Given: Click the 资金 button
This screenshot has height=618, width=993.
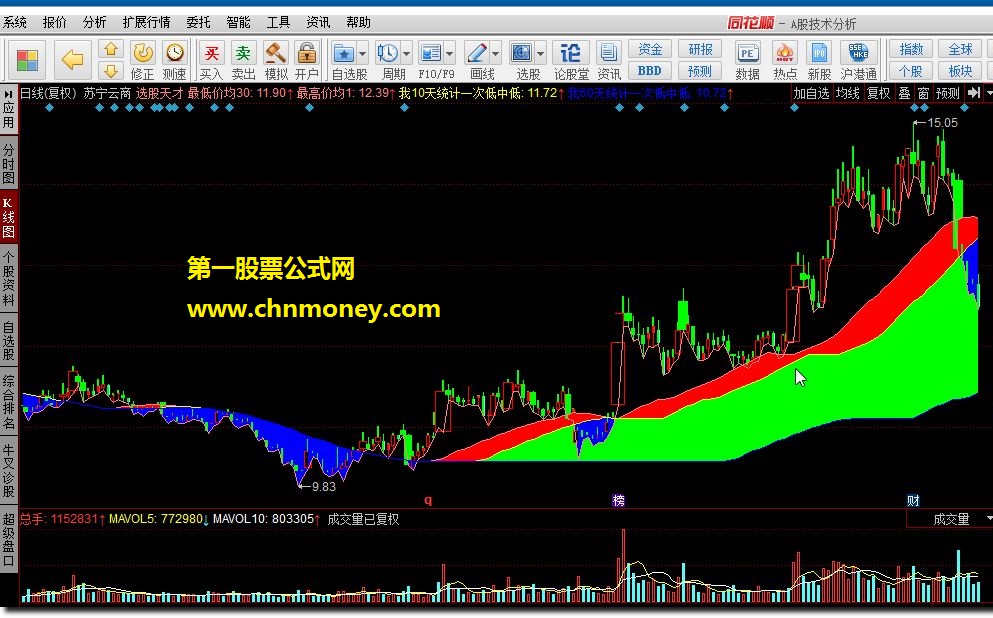Looking at the screenshot, I should (650, 49).
